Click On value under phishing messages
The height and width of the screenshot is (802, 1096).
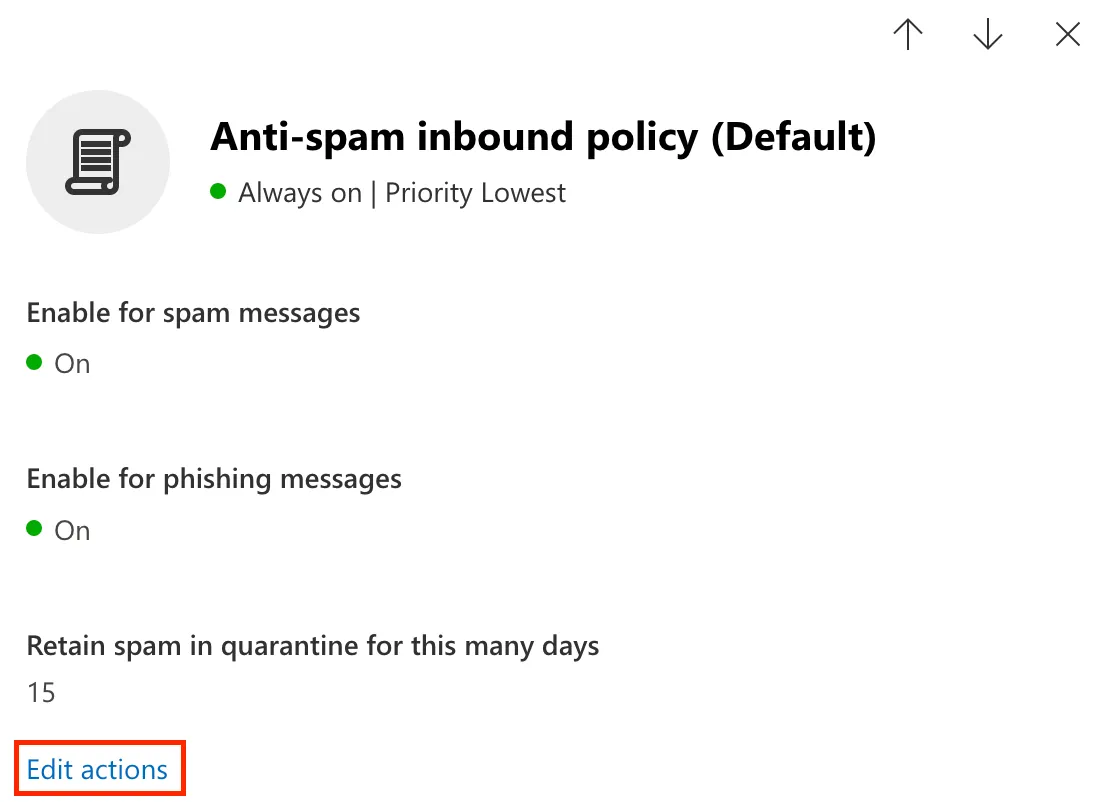[72, 530]
